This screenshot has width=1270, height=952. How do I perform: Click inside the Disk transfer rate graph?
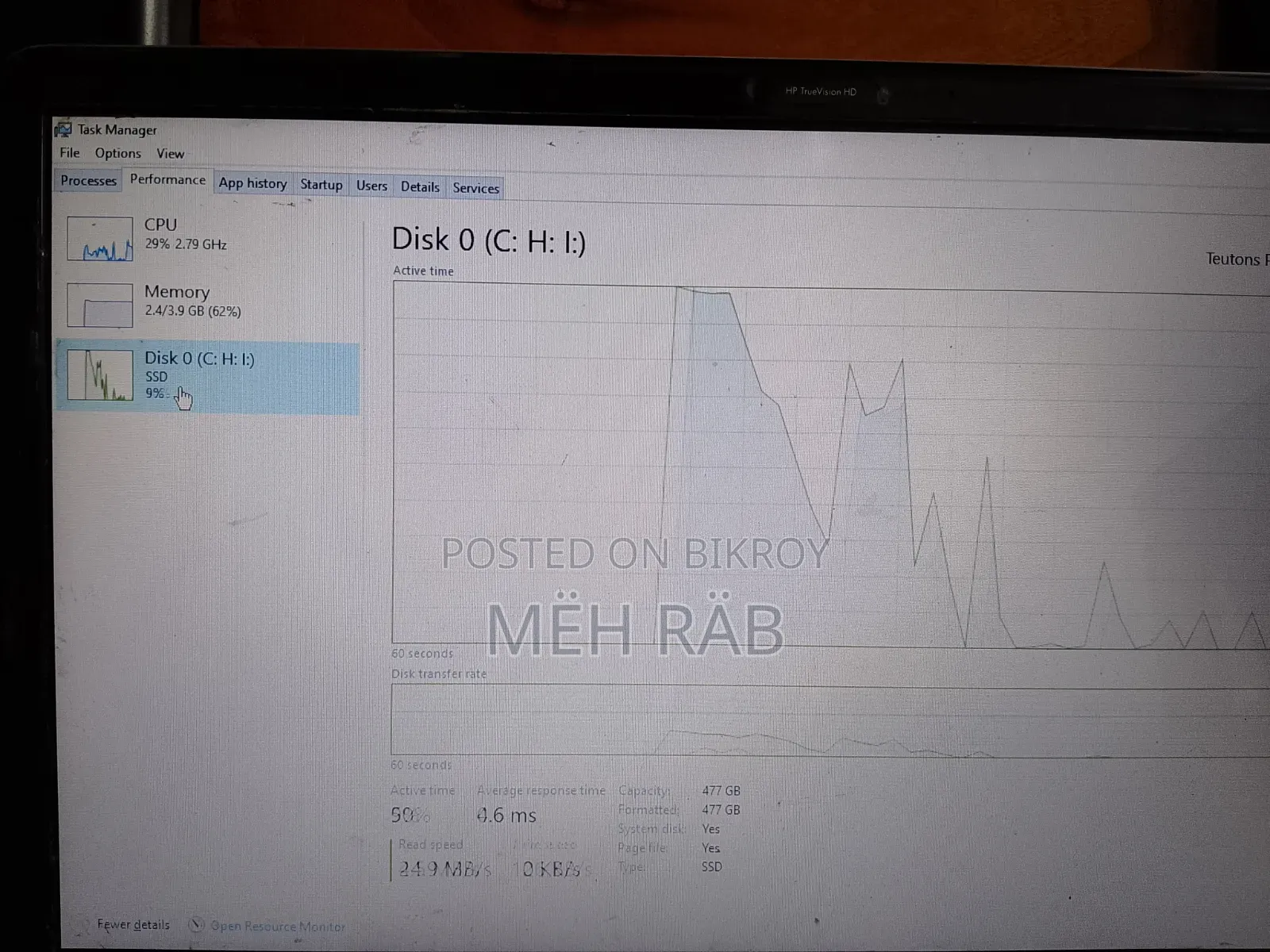click(831, 721)
